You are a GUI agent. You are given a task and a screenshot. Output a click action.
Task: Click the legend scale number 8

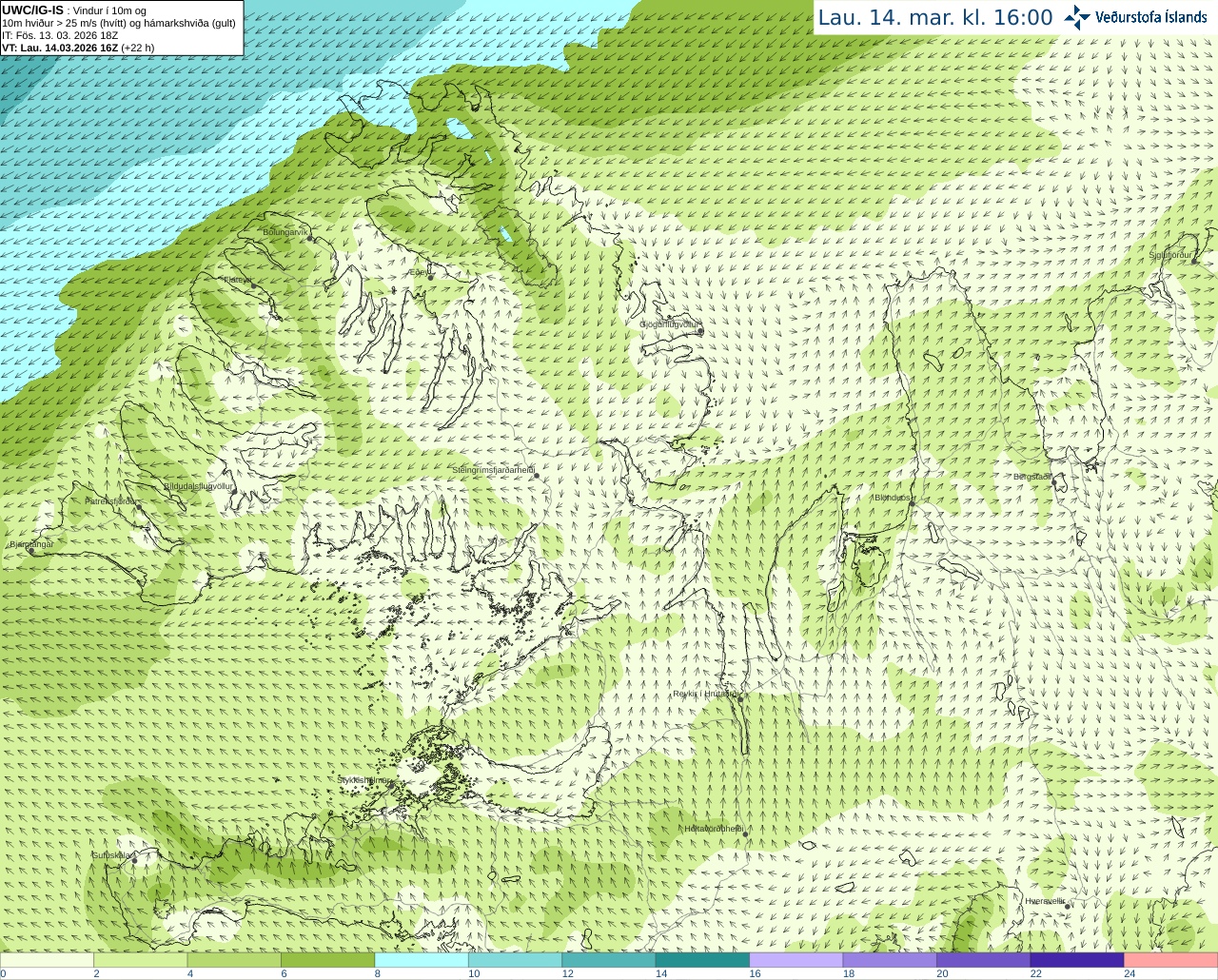coord(378,973)
